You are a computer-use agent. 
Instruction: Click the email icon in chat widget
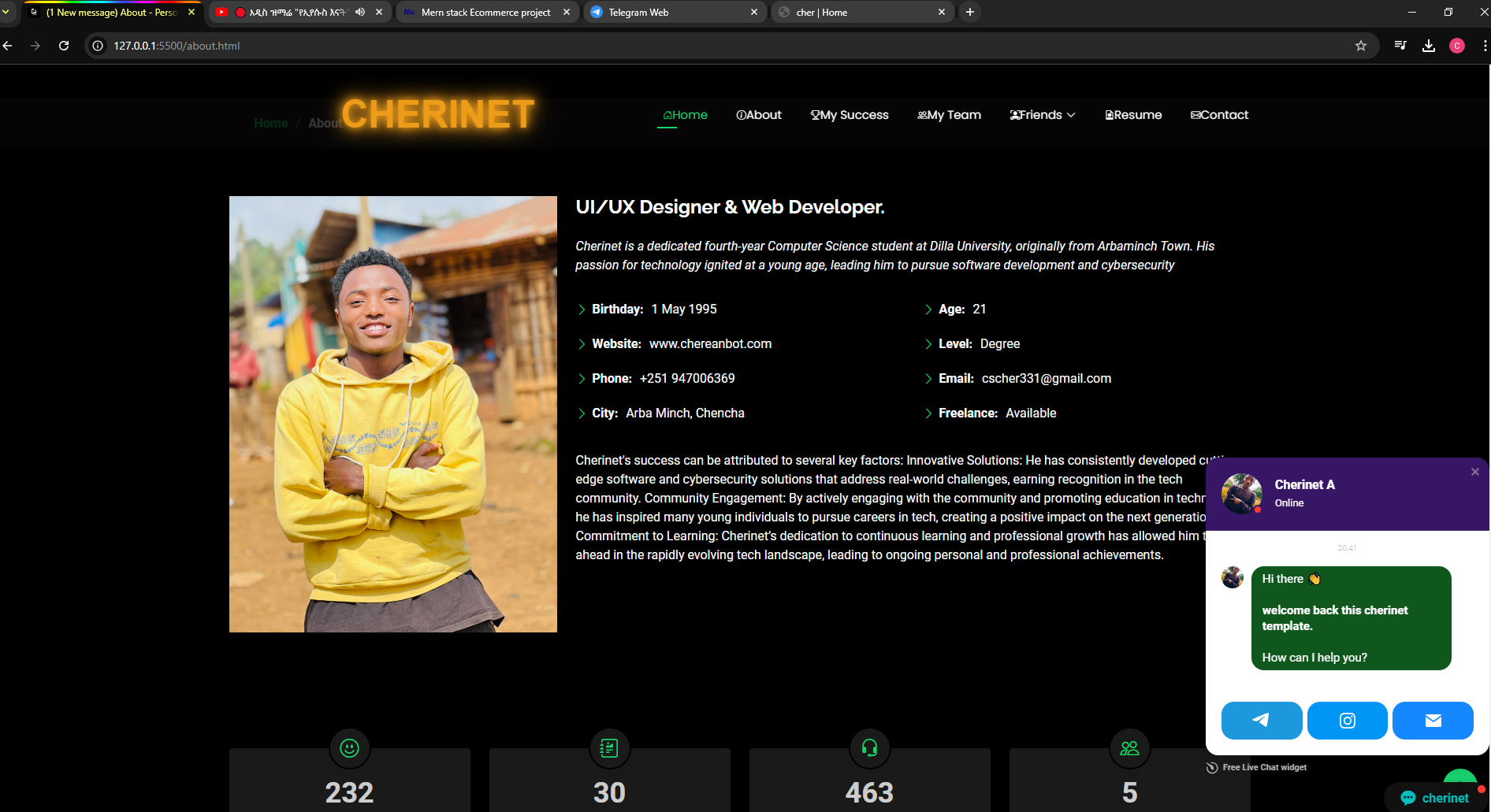coord(1432,720)
